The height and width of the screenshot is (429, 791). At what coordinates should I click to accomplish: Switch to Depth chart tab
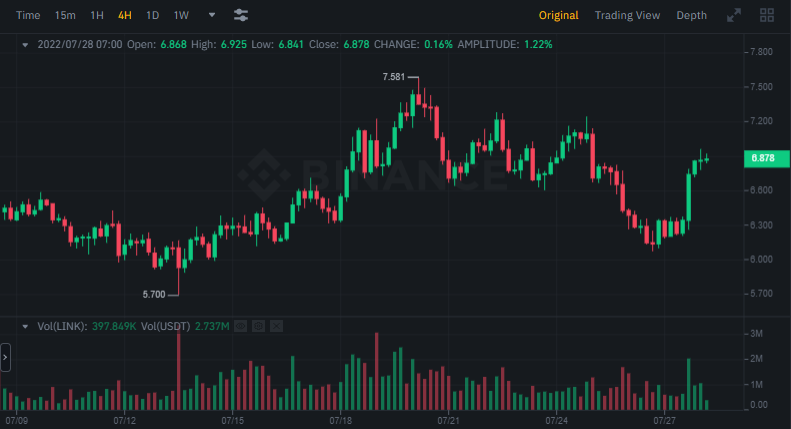(x=691, y=15)
